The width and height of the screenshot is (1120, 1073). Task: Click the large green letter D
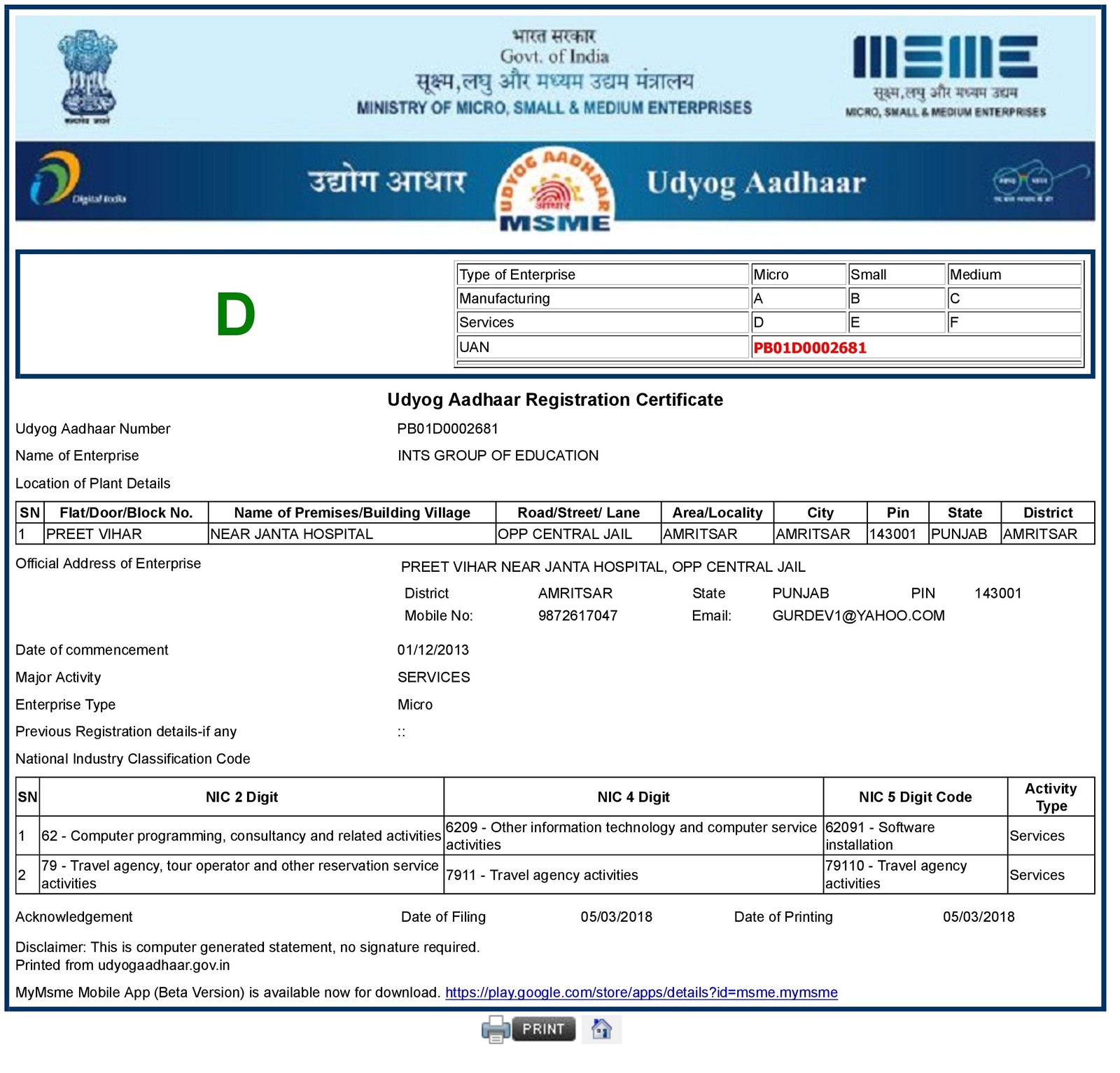click(x=235, y=315)
